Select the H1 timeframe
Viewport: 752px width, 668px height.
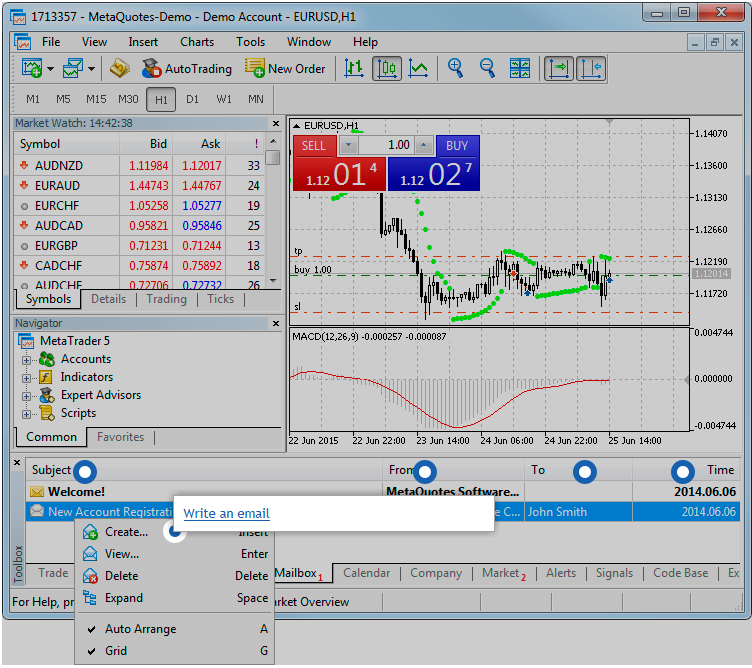161,99
